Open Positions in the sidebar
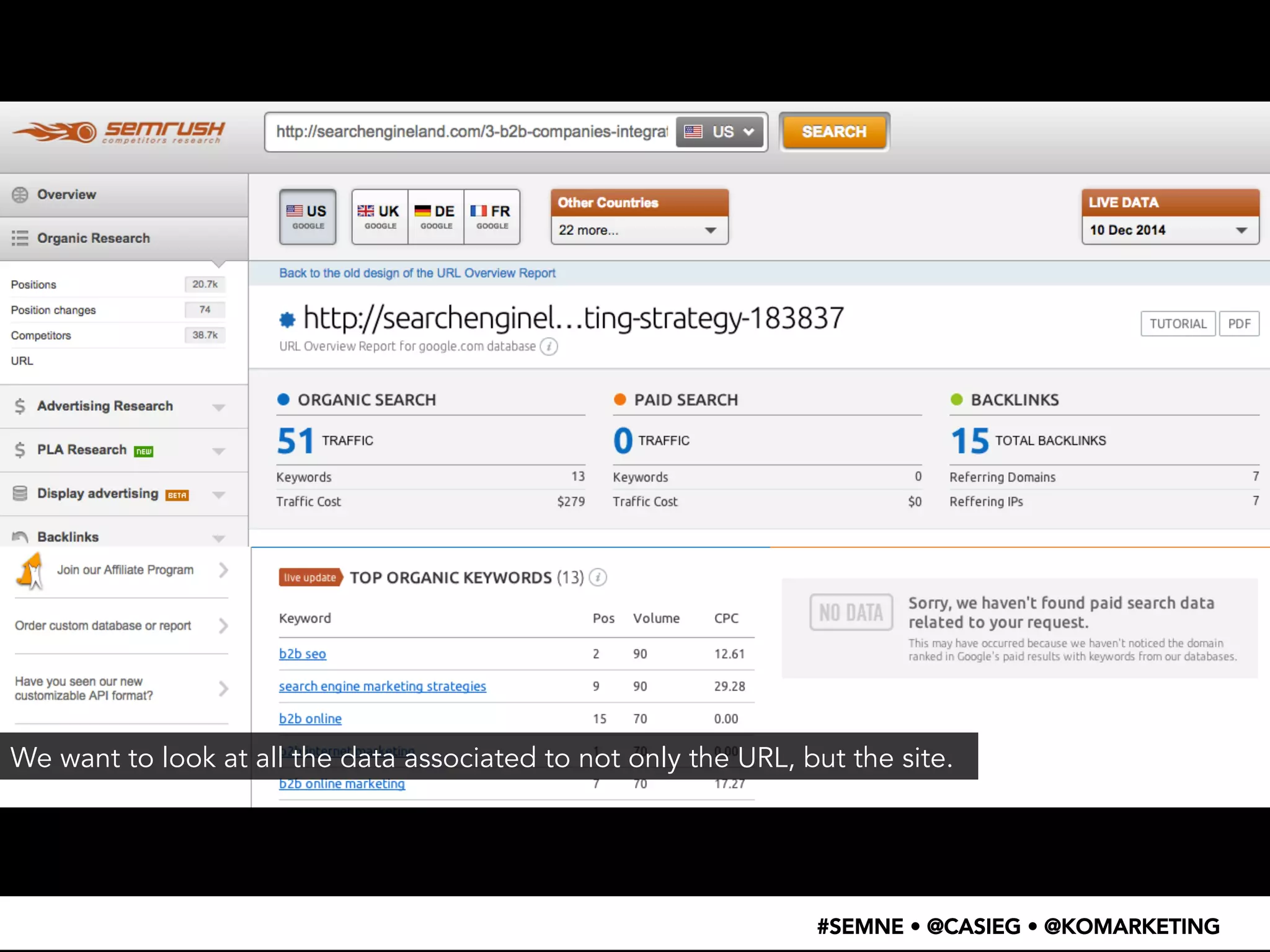The width and height of the screenshot is (1270, 952). click(x=33, y=284)
